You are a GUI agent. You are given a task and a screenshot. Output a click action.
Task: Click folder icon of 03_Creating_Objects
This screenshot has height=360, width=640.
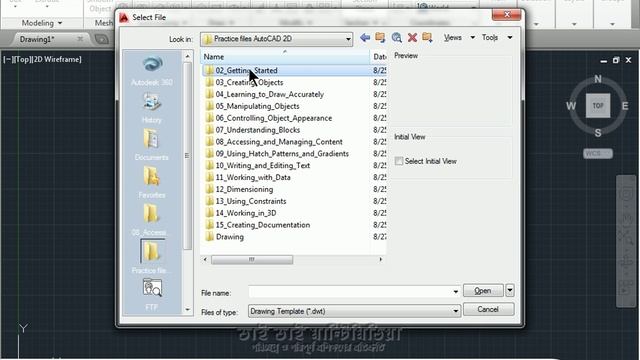[209, 82]
